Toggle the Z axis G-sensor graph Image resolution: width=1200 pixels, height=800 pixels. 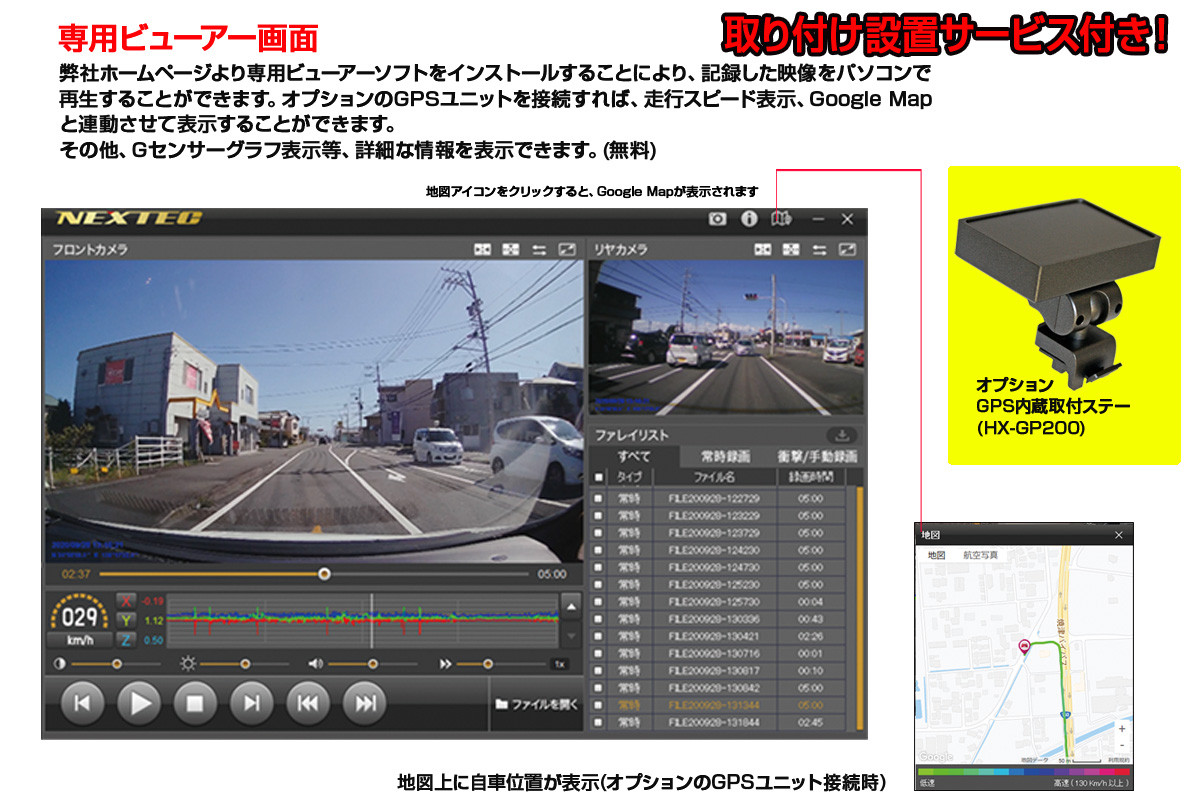click(x=126, y=639)
